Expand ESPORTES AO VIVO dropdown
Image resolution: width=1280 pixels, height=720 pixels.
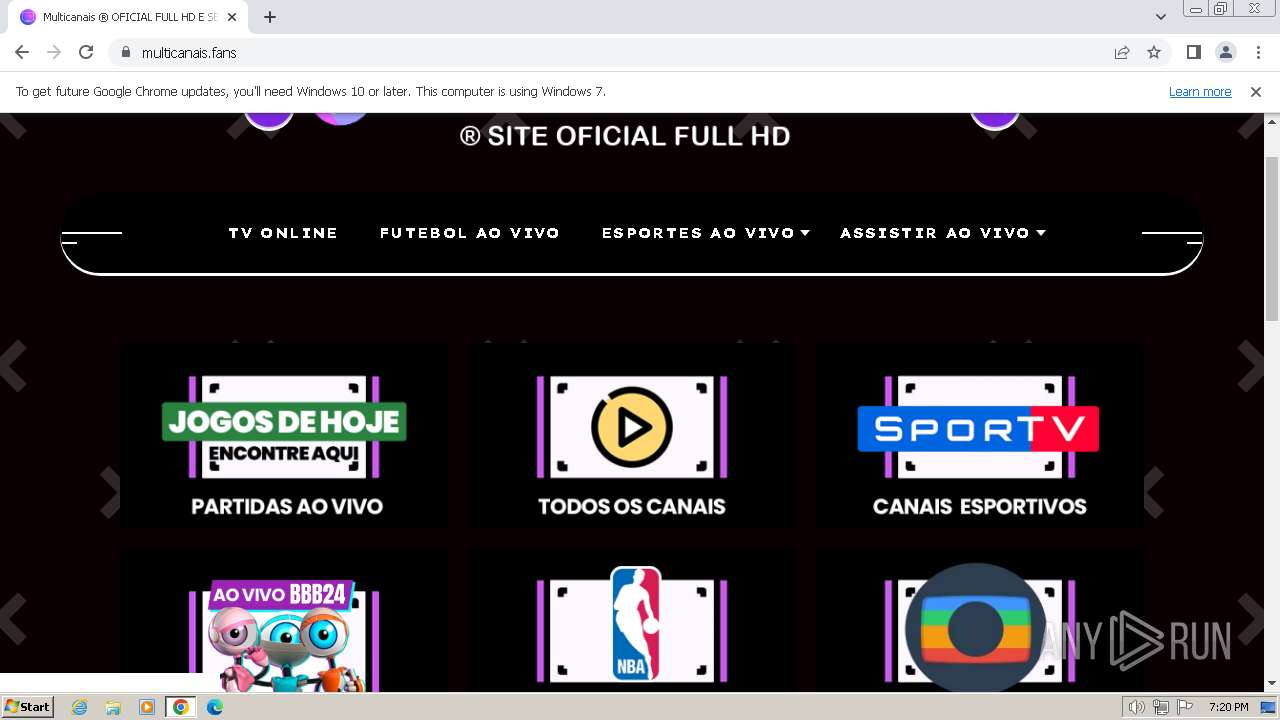[x=705, y=233]
